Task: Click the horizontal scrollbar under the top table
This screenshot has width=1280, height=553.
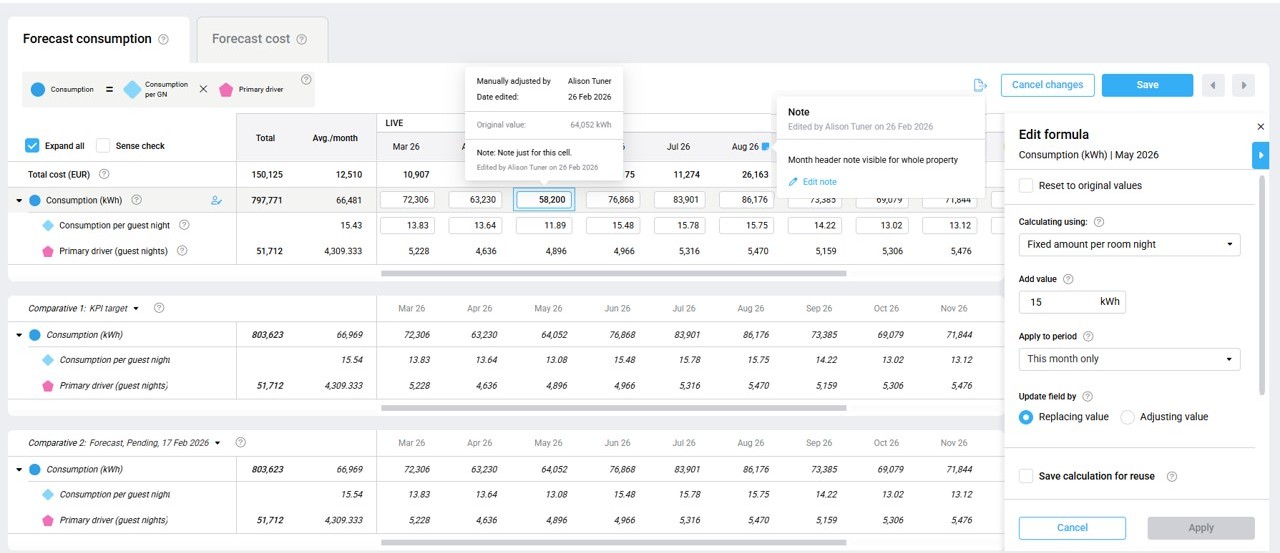Action: (x=614, y=273)
